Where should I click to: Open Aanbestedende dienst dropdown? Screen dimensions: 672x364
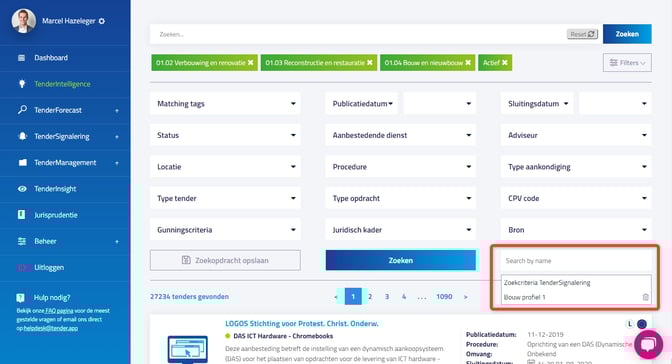[x=401, y=135]
